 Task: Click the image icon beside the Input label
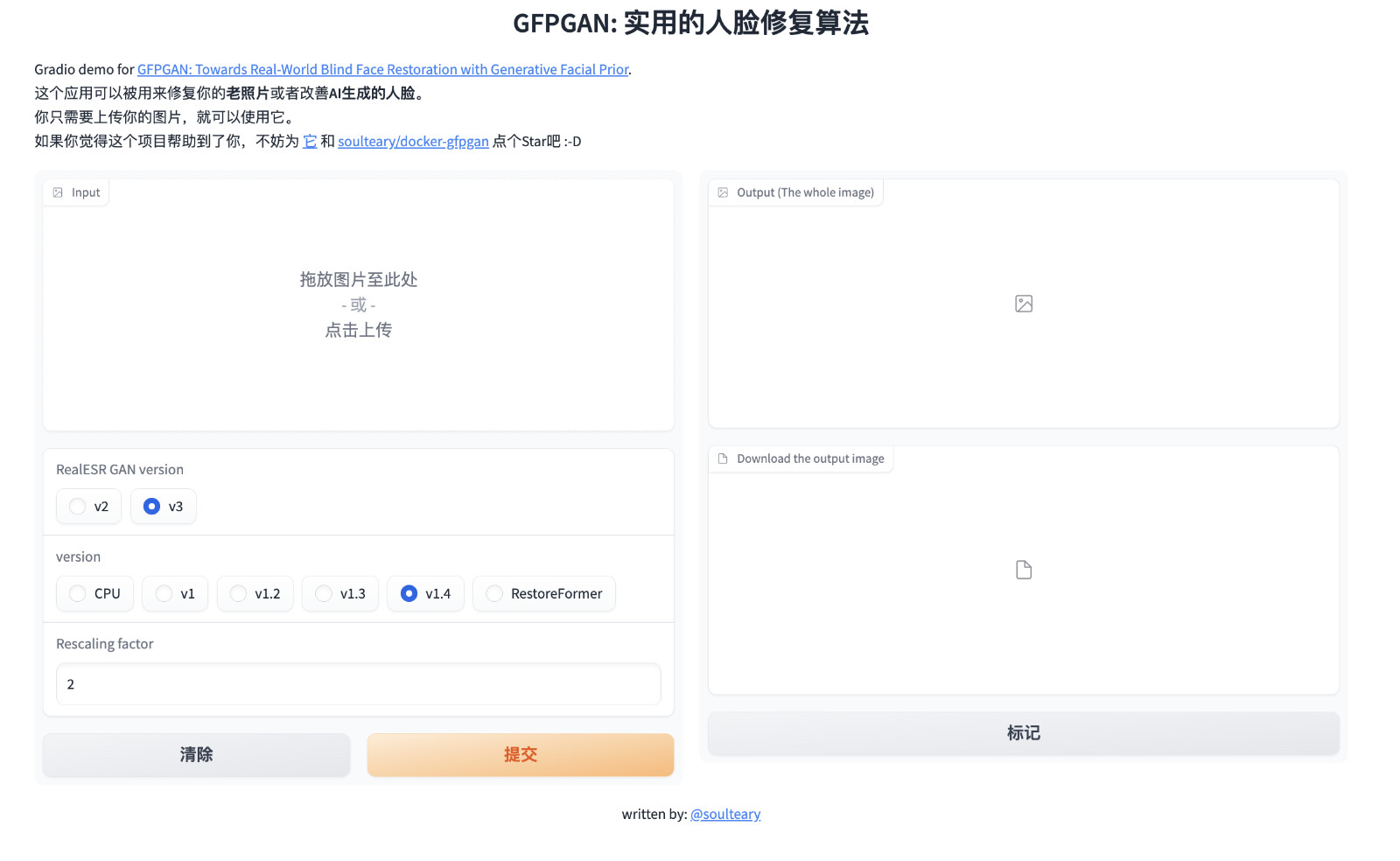58,192
